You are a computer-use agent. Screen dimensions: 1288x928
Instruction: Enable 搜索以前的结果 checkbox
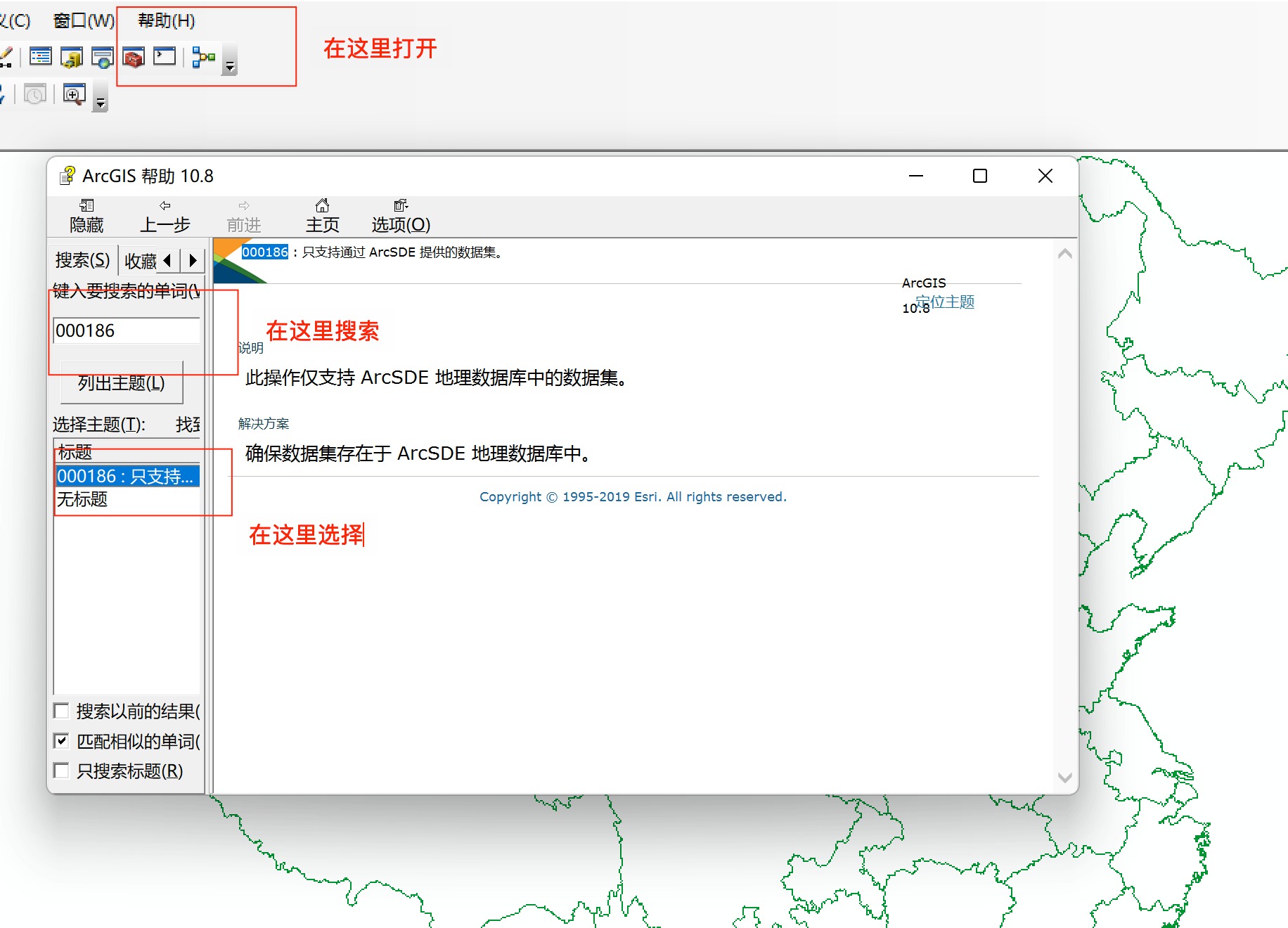[x=61, y=711]
